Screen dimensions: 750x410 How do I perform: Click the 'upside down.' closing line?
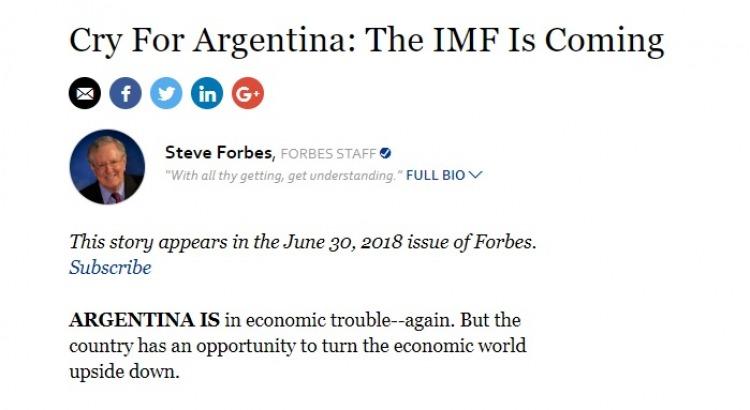pos(124,372)
